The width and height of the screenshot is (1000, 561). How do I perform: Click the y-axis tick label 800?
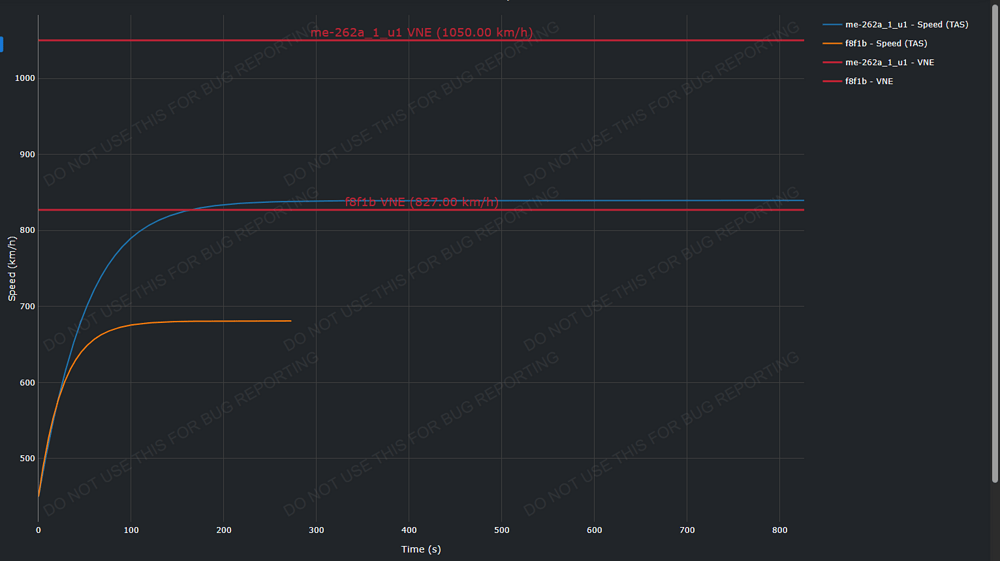pos(27,230)
